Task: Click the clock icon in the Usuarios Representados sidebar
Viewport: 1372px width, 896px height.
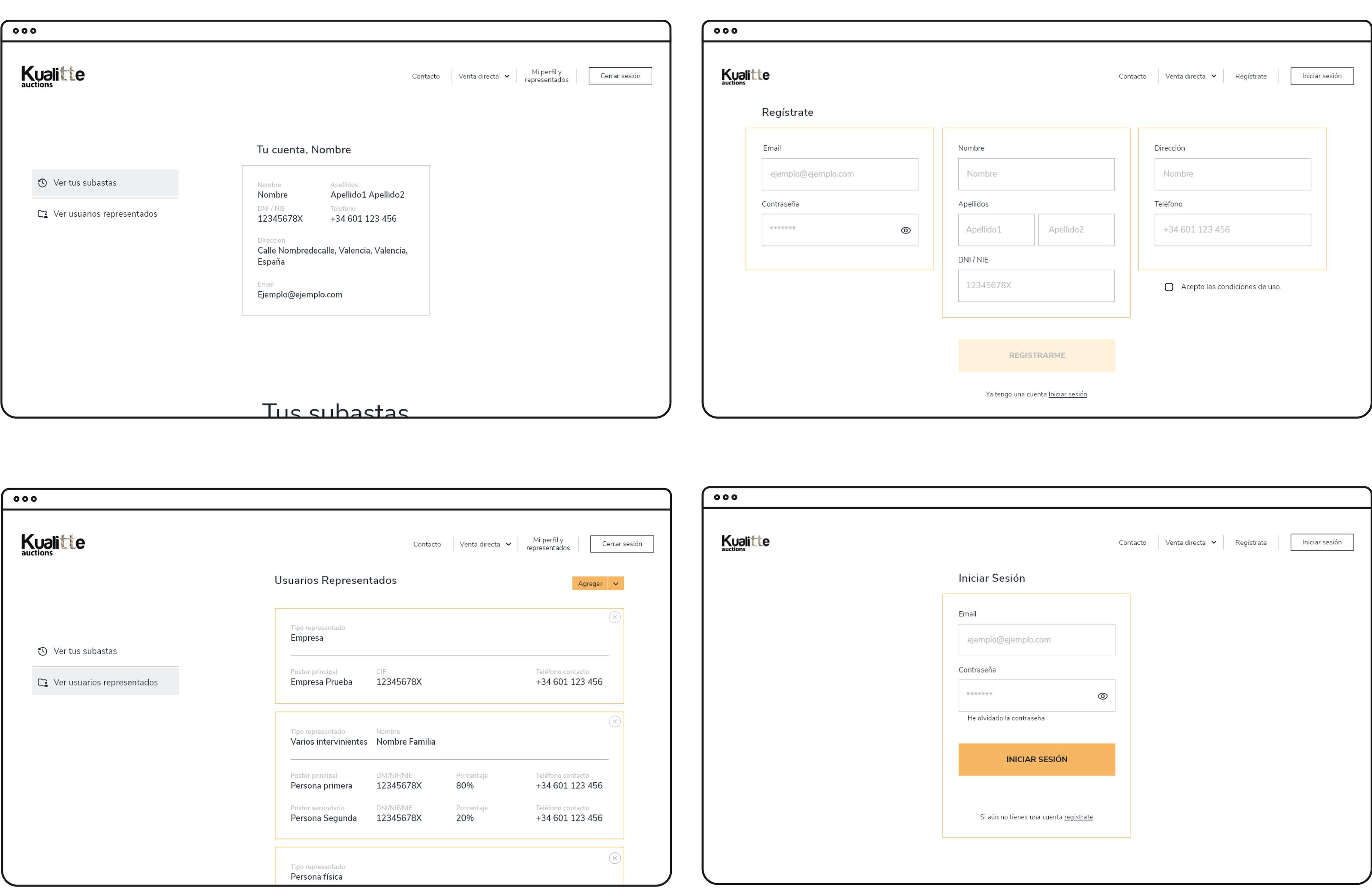Action: pos(42,651)
